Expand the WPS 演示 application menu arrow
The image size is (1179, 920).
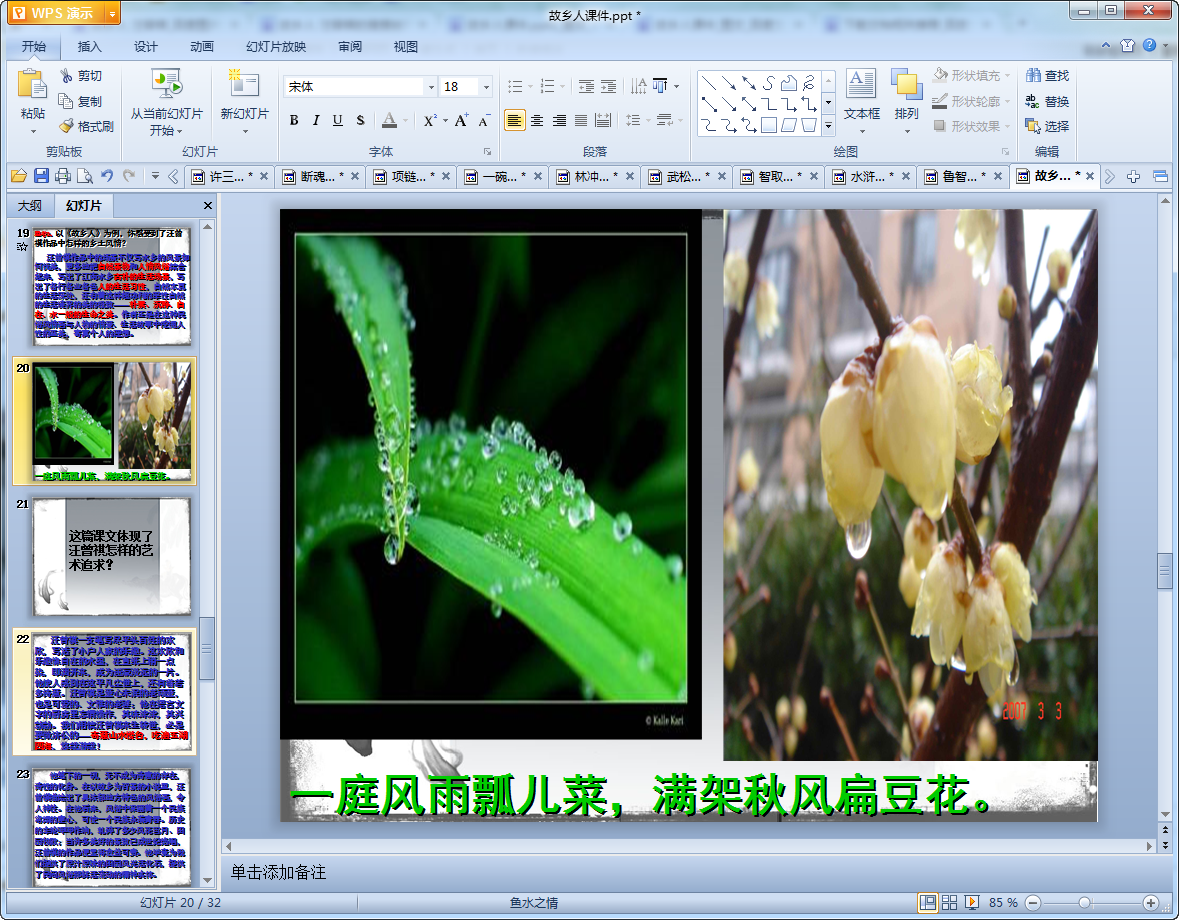tap(112, 14)
